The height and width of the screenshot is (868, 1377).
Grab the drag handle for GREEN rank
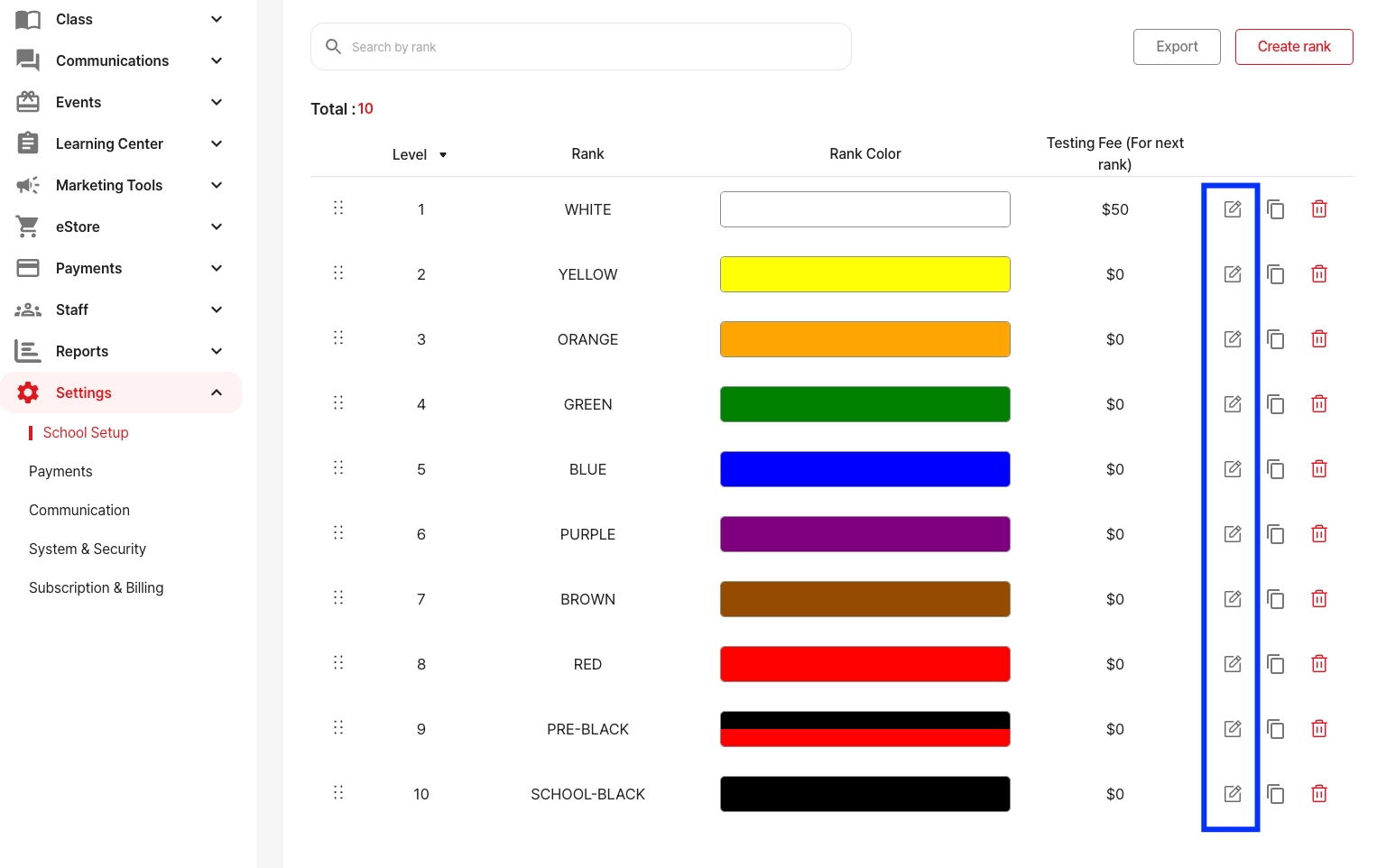(338, 402)
